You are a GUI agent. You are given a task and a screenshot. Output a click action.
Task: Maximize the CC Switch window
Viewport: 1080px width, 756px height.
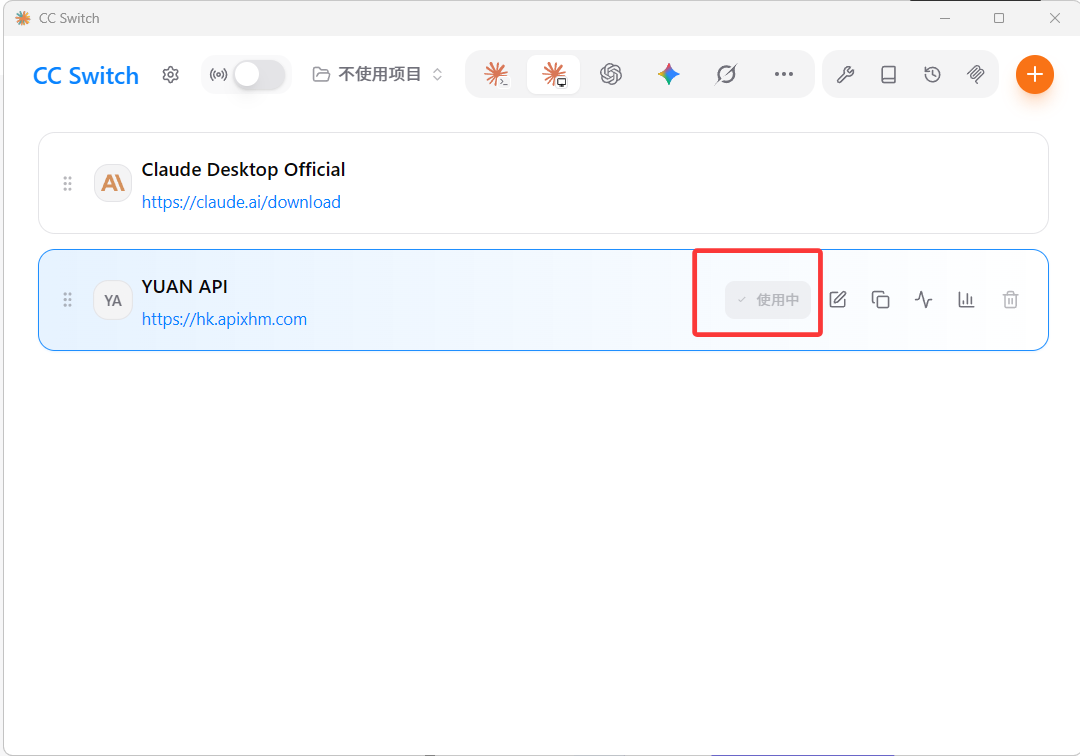(x=999, y=18)
